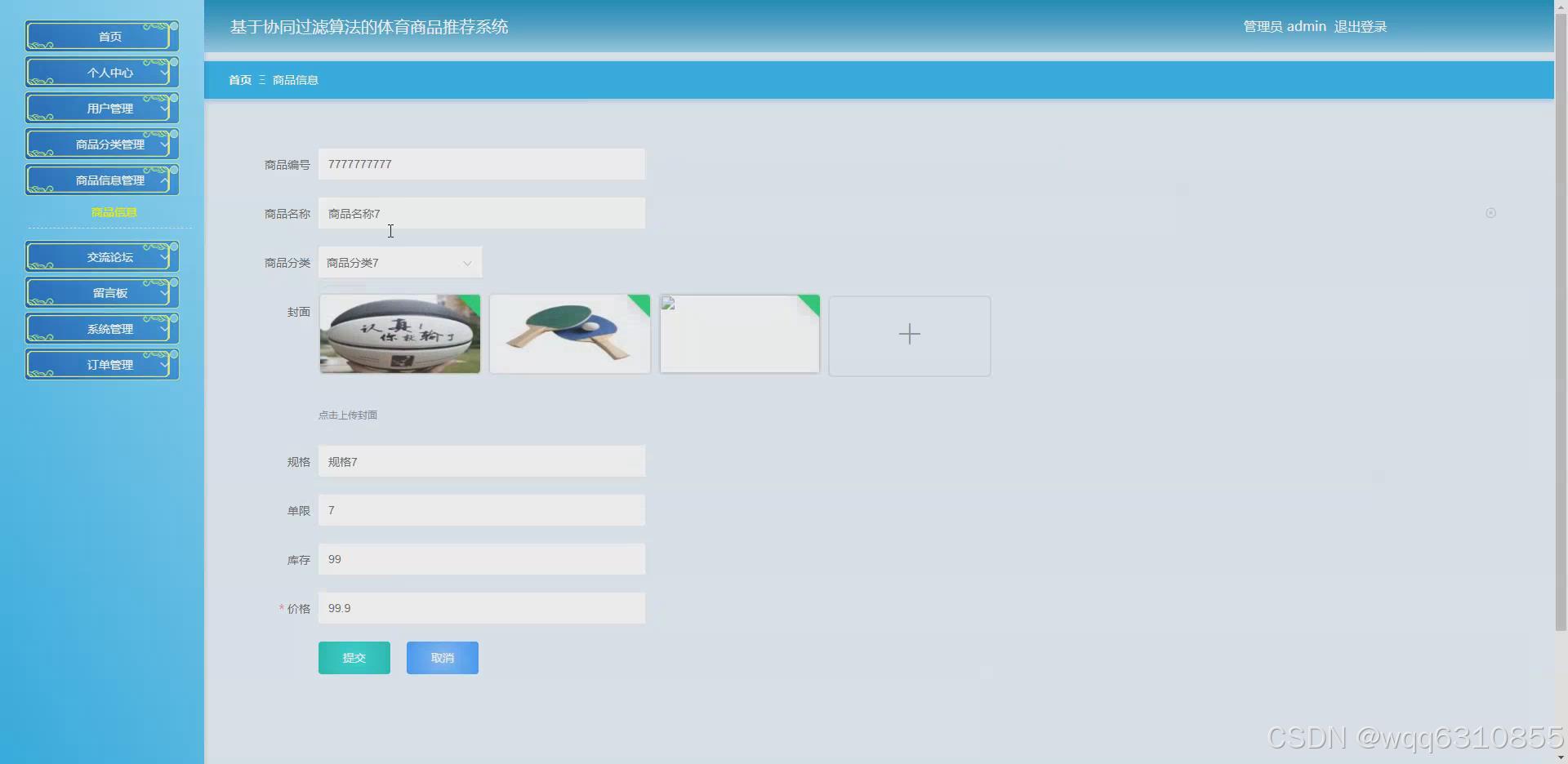The width and height of the screenshot is (1568, 764).
Task: Click the plus box to upload cover
Action: point(910,335)
